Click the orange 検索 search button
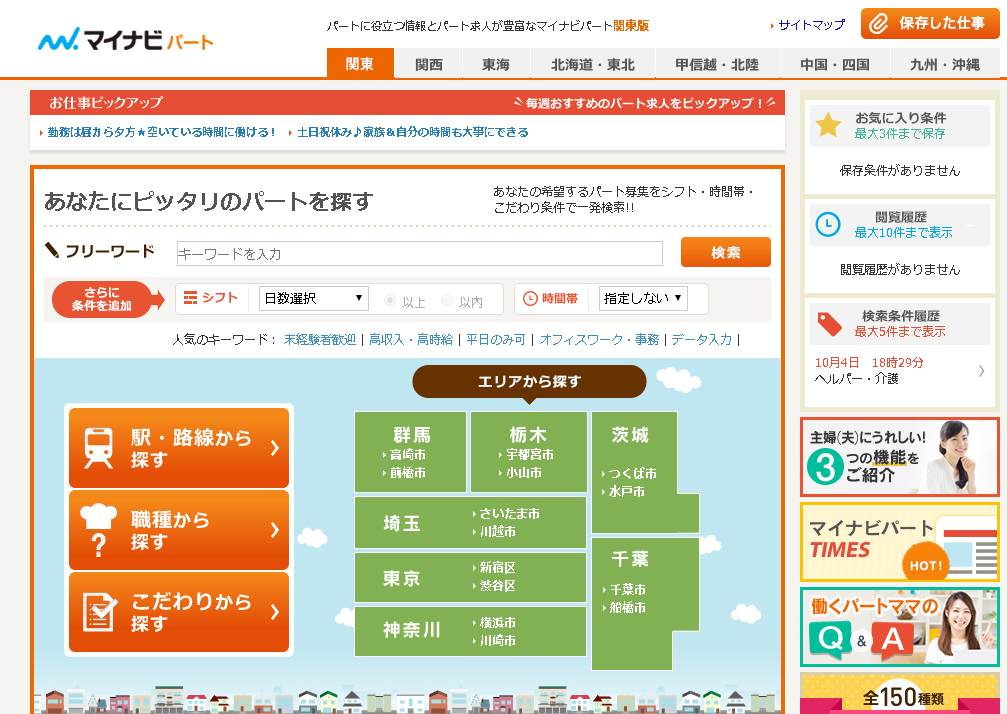The height and width of the screenshot is (714, 1007). pos(725,252)
